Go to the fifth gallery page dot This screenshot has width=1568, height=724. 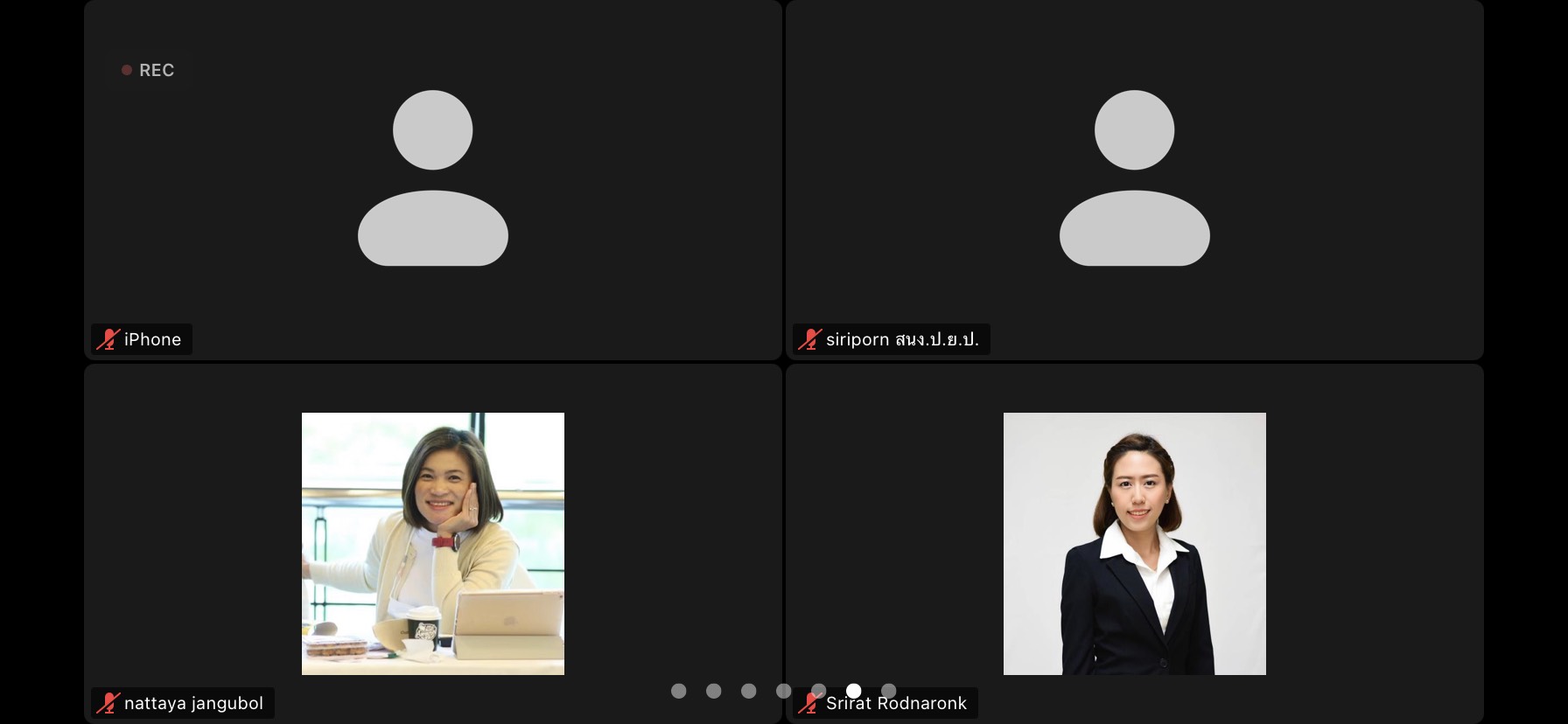[819, 691]
